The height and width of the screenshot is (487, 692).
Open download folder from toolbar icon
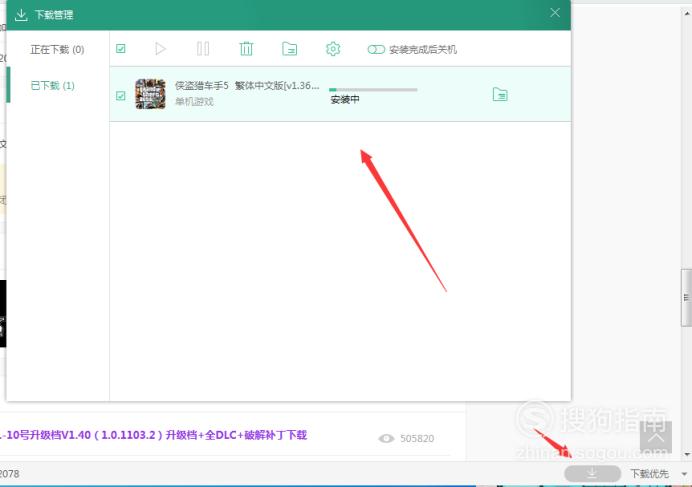[x=290, y=49]
